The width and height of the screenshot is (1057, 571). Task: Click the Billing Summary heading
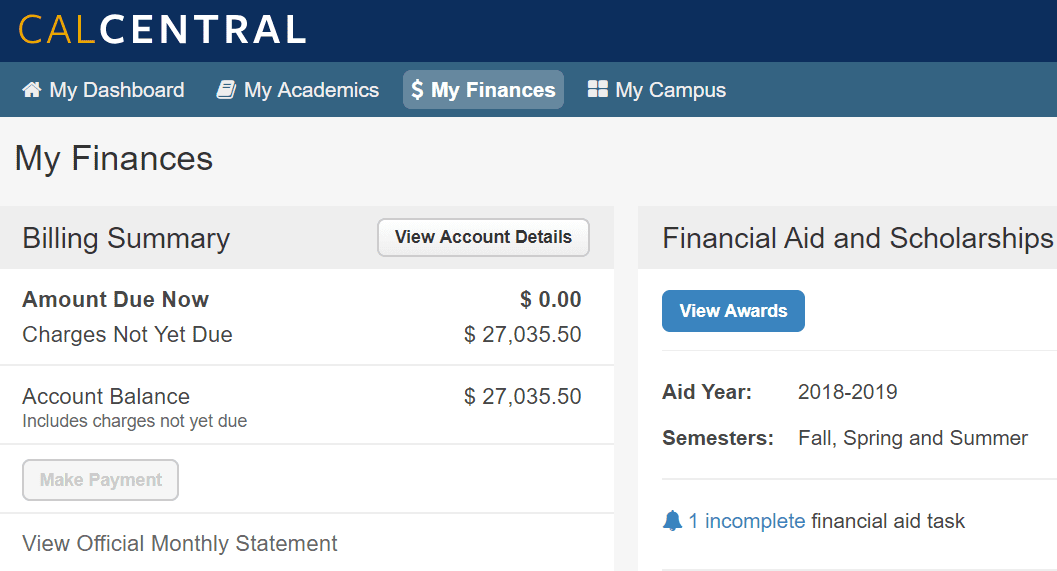pos(126,239)
